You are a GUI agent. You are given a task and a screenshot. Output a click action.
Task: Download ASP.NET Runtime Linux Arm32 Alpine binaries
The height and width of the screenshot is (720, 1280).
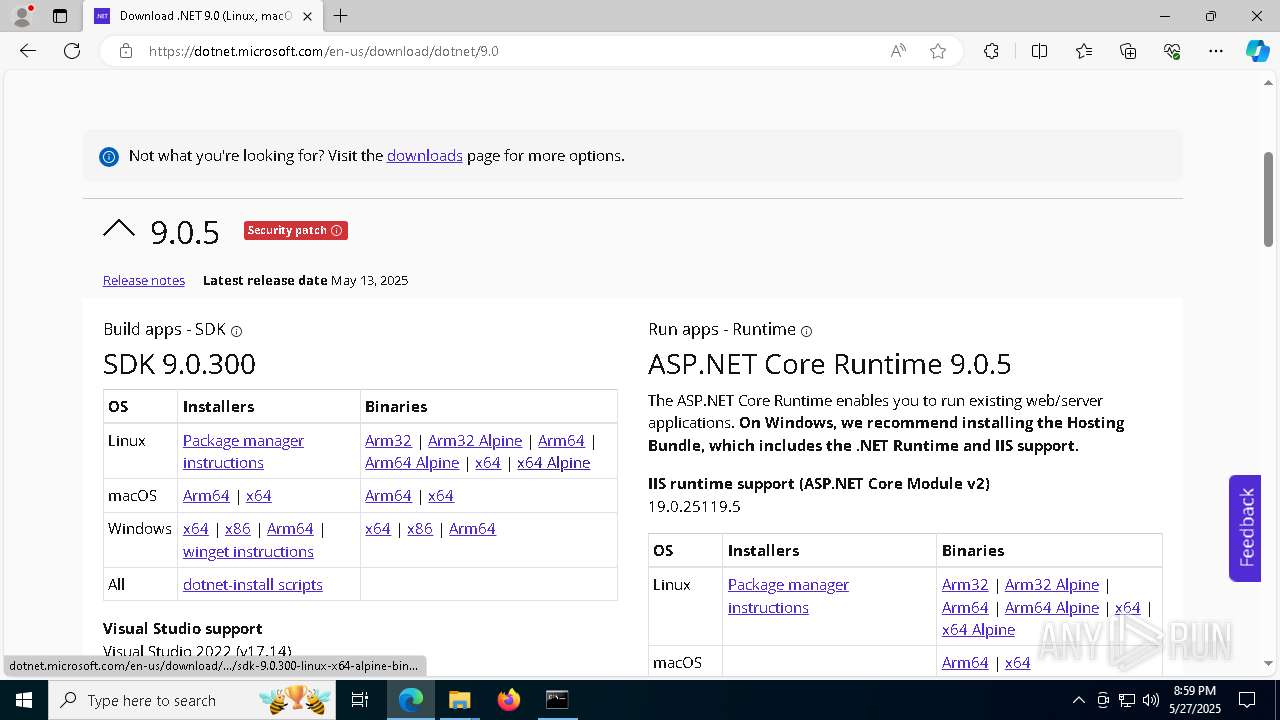(1052, 584)
